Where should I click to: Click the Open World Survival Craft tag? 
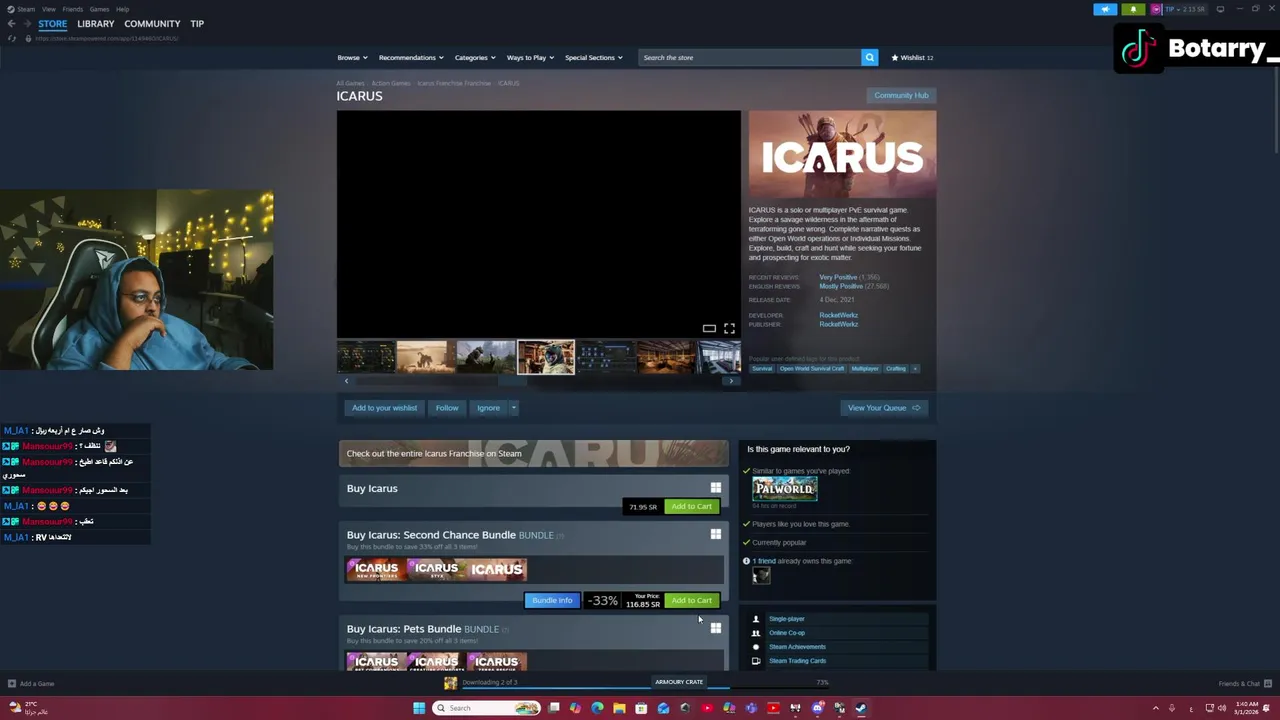click(x=812, y=369)
